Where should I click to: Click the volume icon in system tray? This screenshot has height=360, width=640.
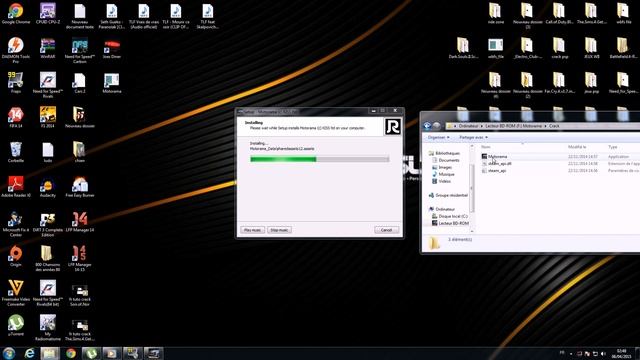click(603, 354)
